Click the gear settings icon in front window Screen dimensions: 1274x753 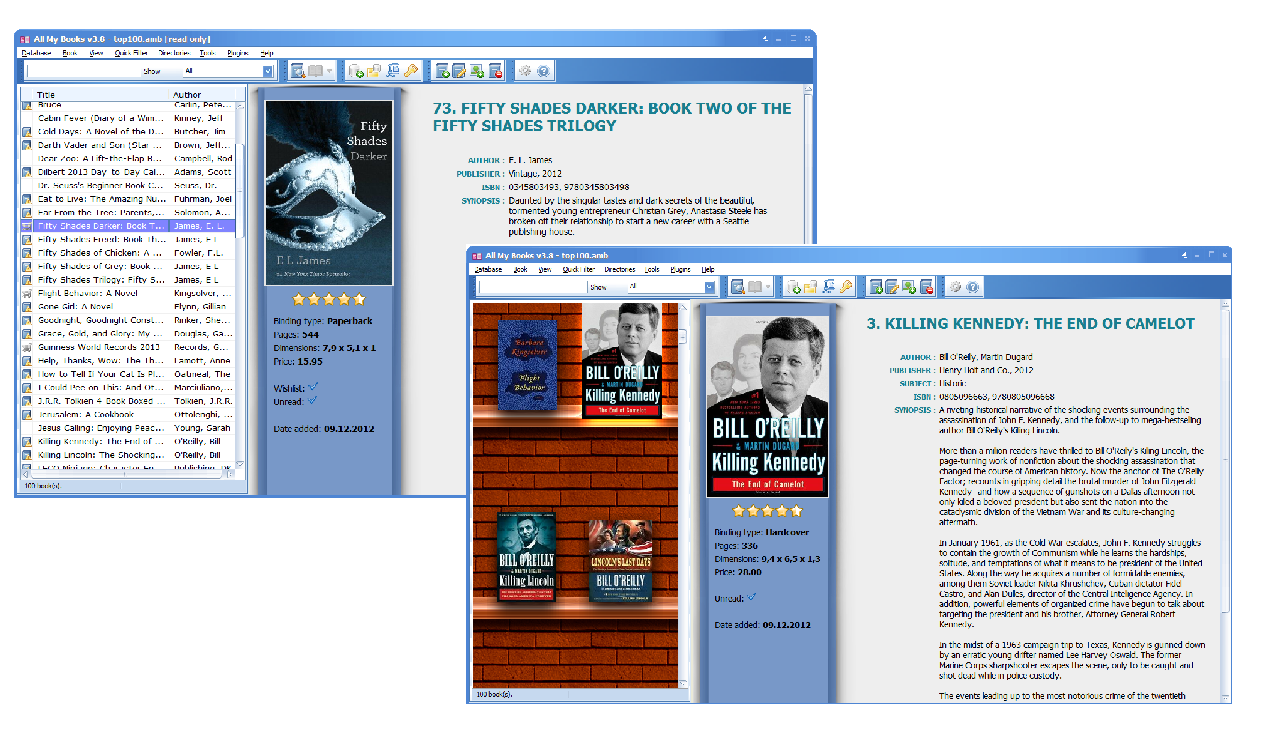click(956, 287)
